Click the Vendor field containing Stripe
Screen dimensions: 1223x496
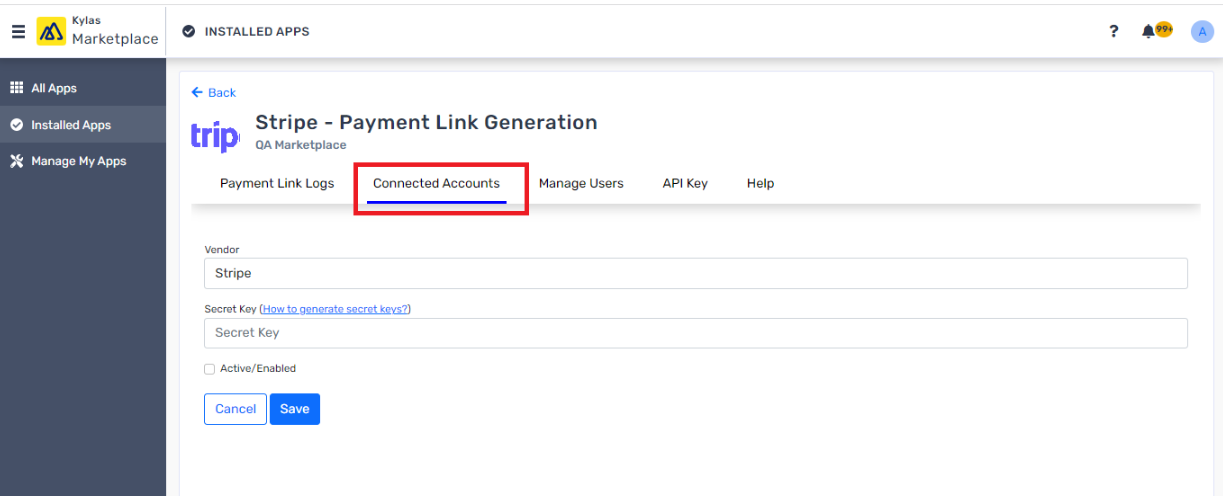(696, 273)
